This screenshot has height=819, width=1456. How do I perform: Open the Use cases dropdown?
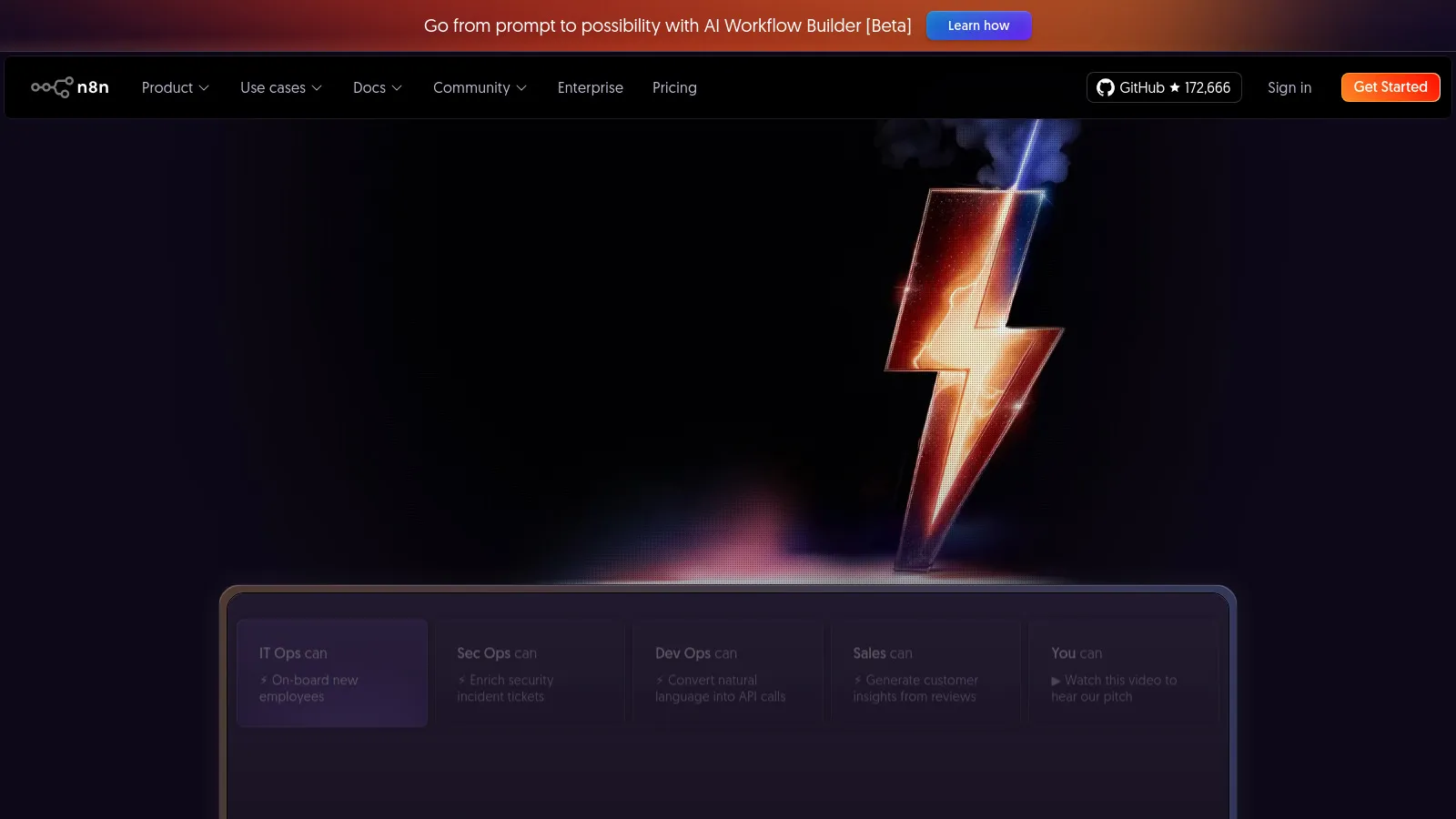[280, 87]
